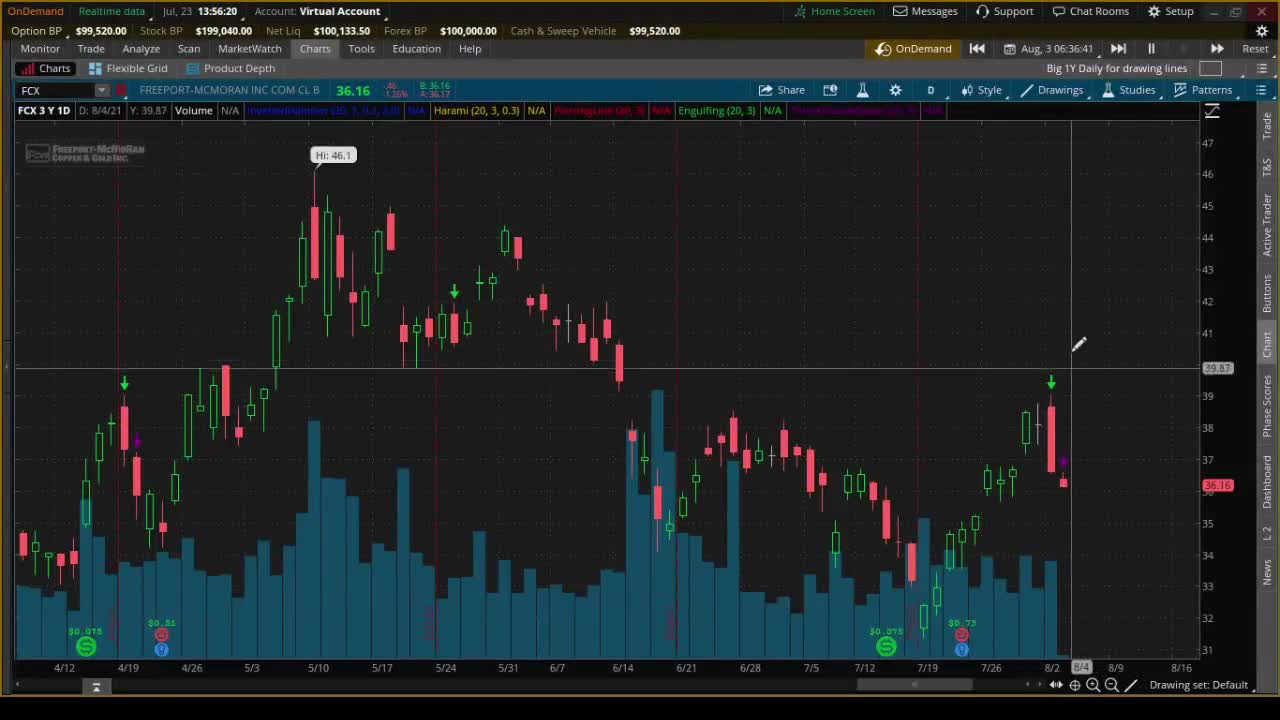Click the Harami (20, 3, 0.3) study label

(x=476, y=110)
